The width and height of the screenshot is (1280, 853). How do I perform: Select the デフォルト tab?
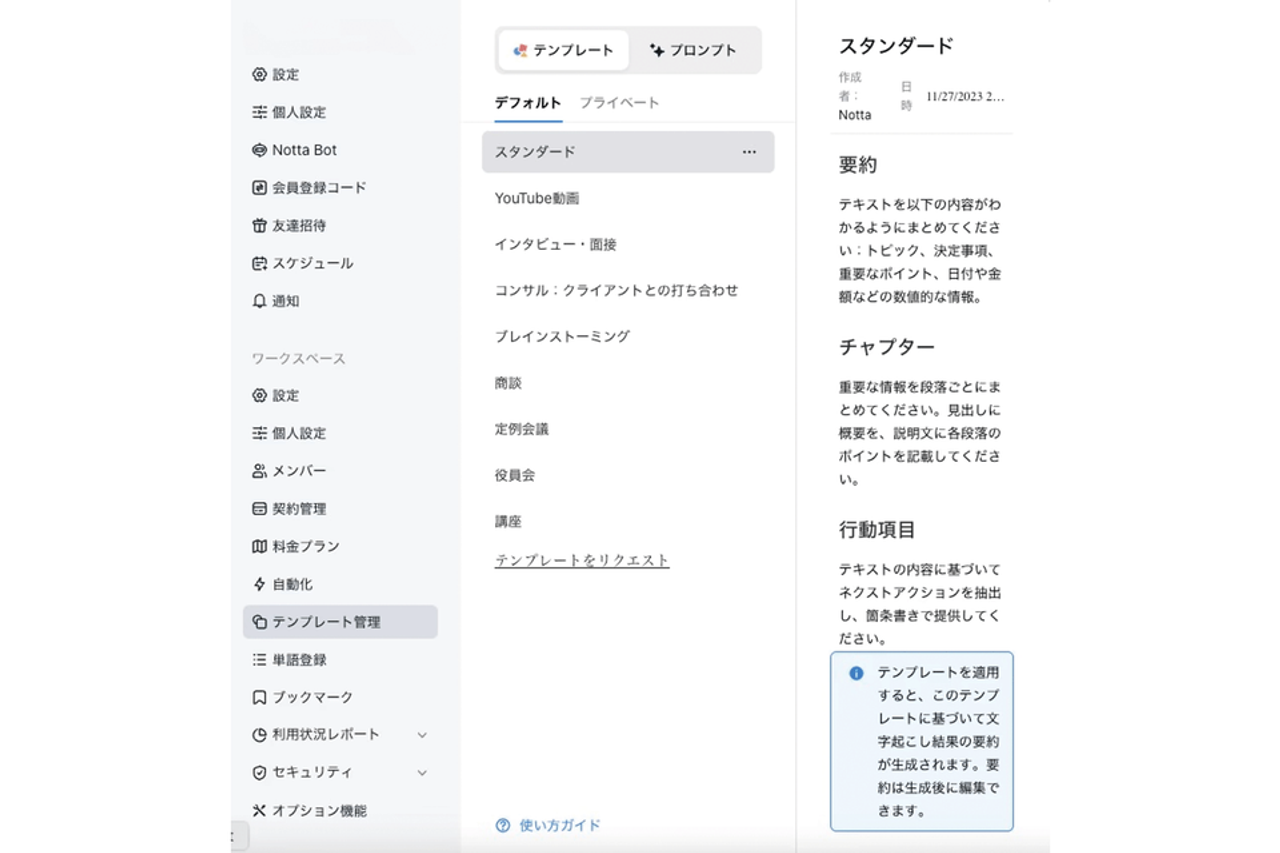click(528, 103)
